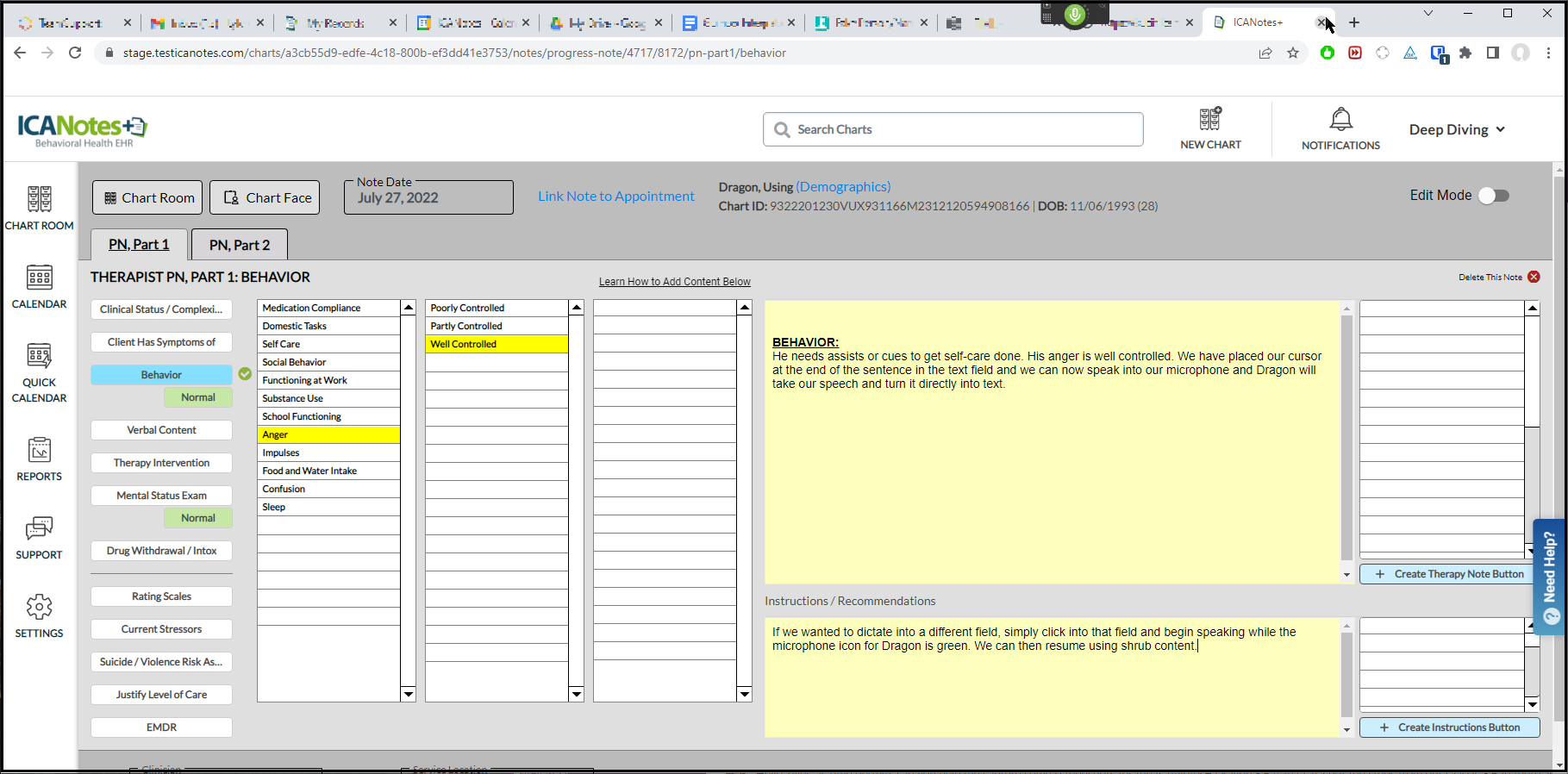Toggle the Edit Mode switch
Screen dimensions: 1568x774
click(1493, 196)
